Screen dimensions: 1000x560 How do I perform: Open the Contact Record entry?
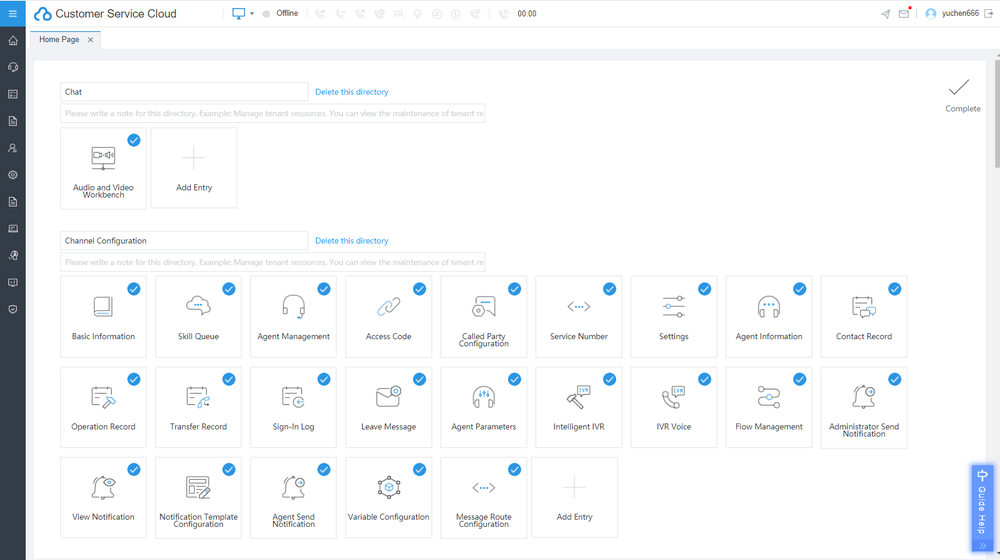pyautogui.click(x=864, y=317)
